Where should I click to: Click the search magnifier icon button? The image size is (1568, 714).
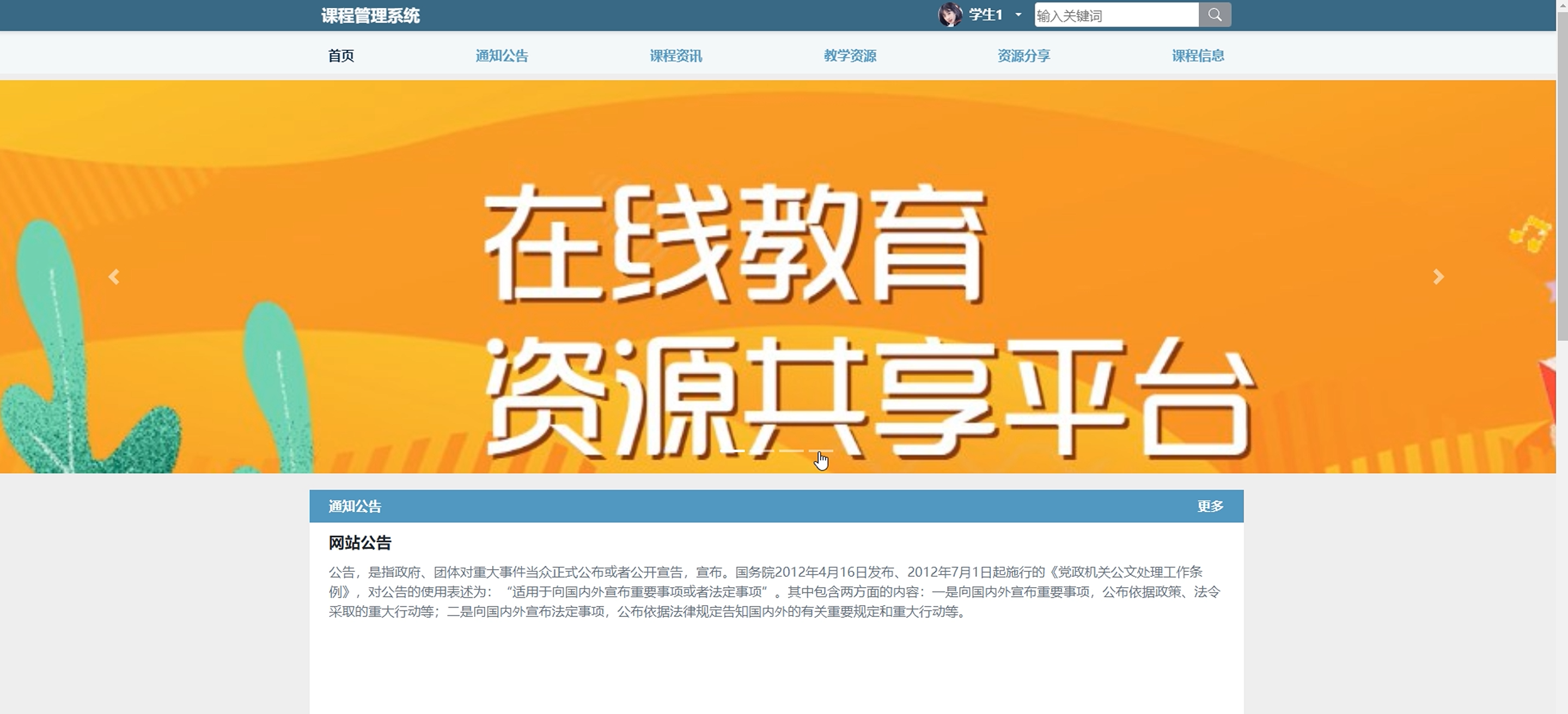coord(1215,15)
